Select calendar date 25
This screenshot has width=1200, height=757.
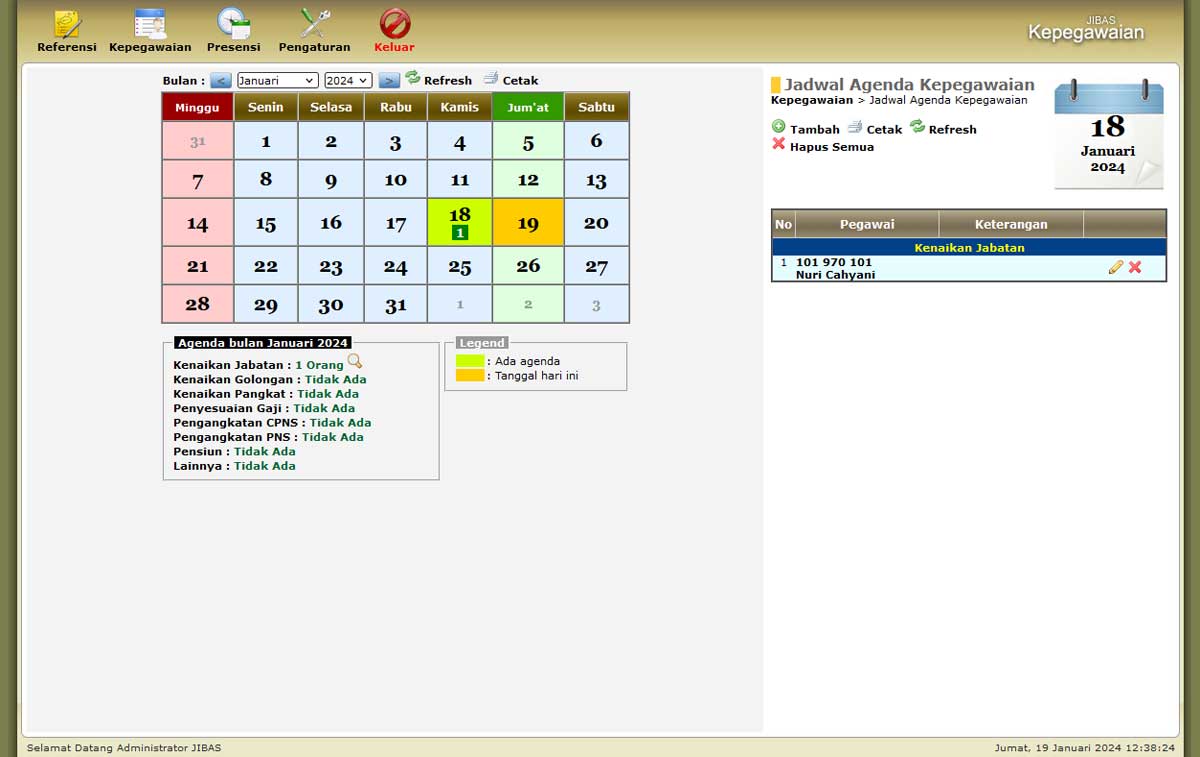pyautogui.click(x=460, y=266)
